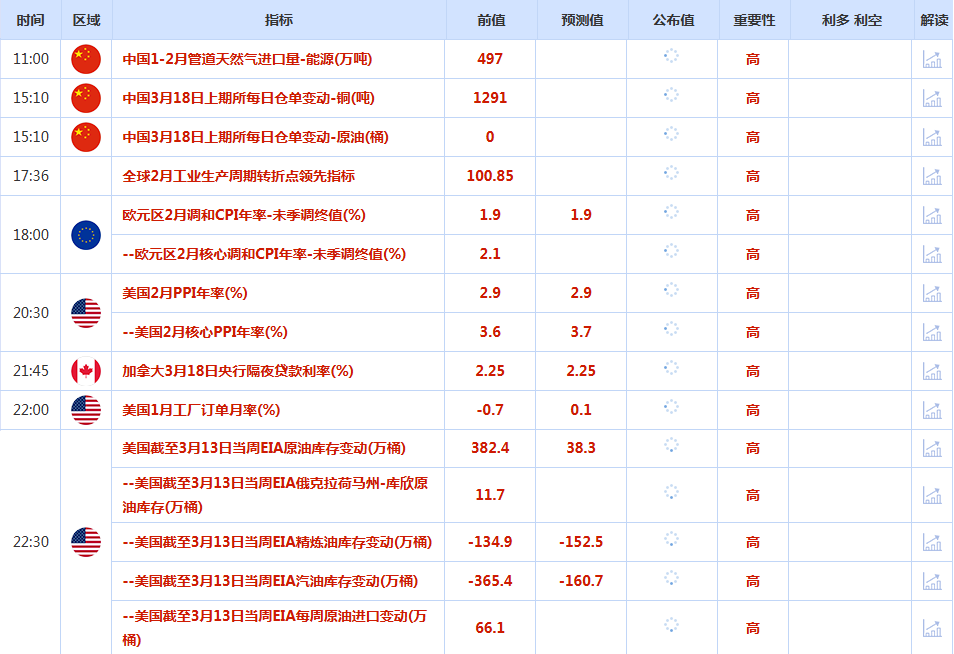
Task: Click the Canada flag at 21:45
Action: (86, 371)
